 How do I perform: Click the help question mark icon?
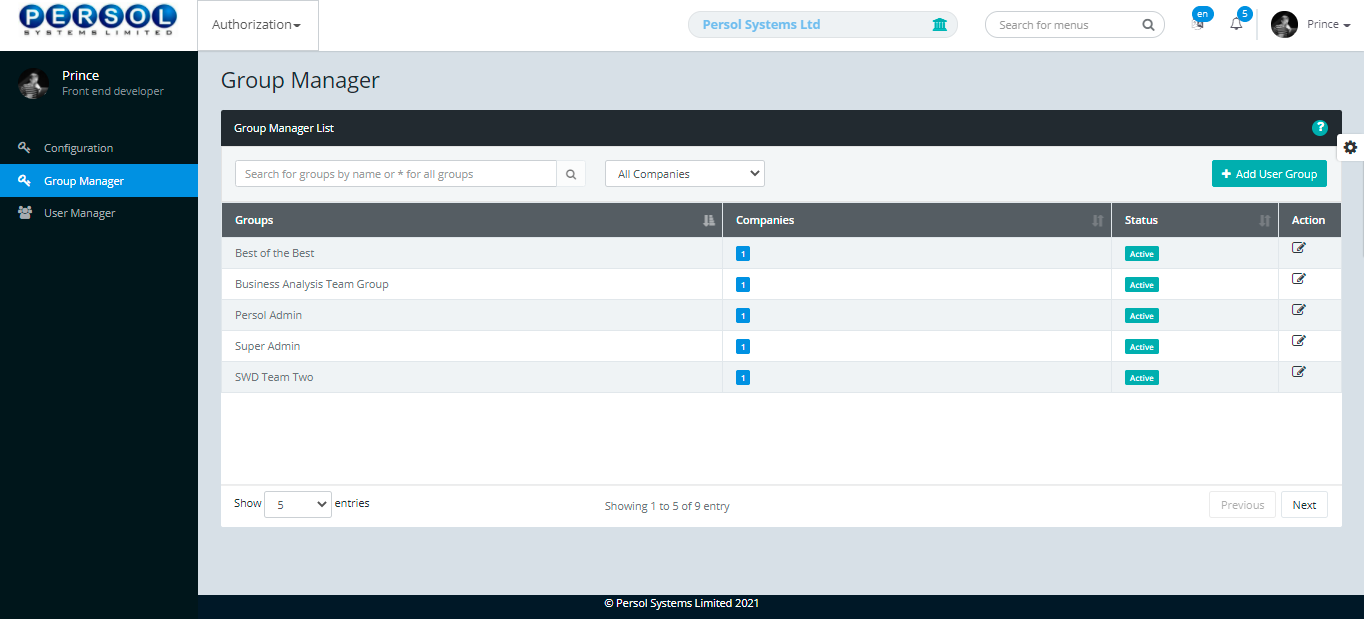(x=1319, y=128)
